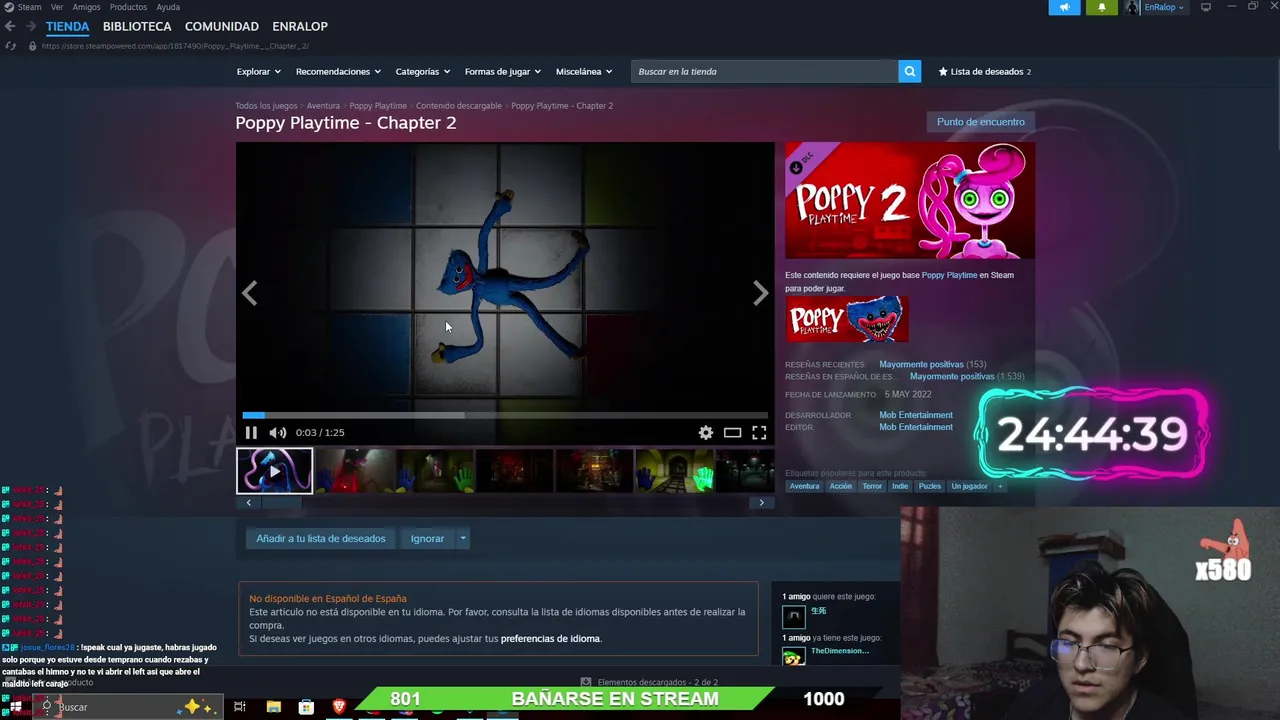The width and height of the screenshot is (1280, 720).
Task: Go back using the browser back arrow
Action: (10, 26)
